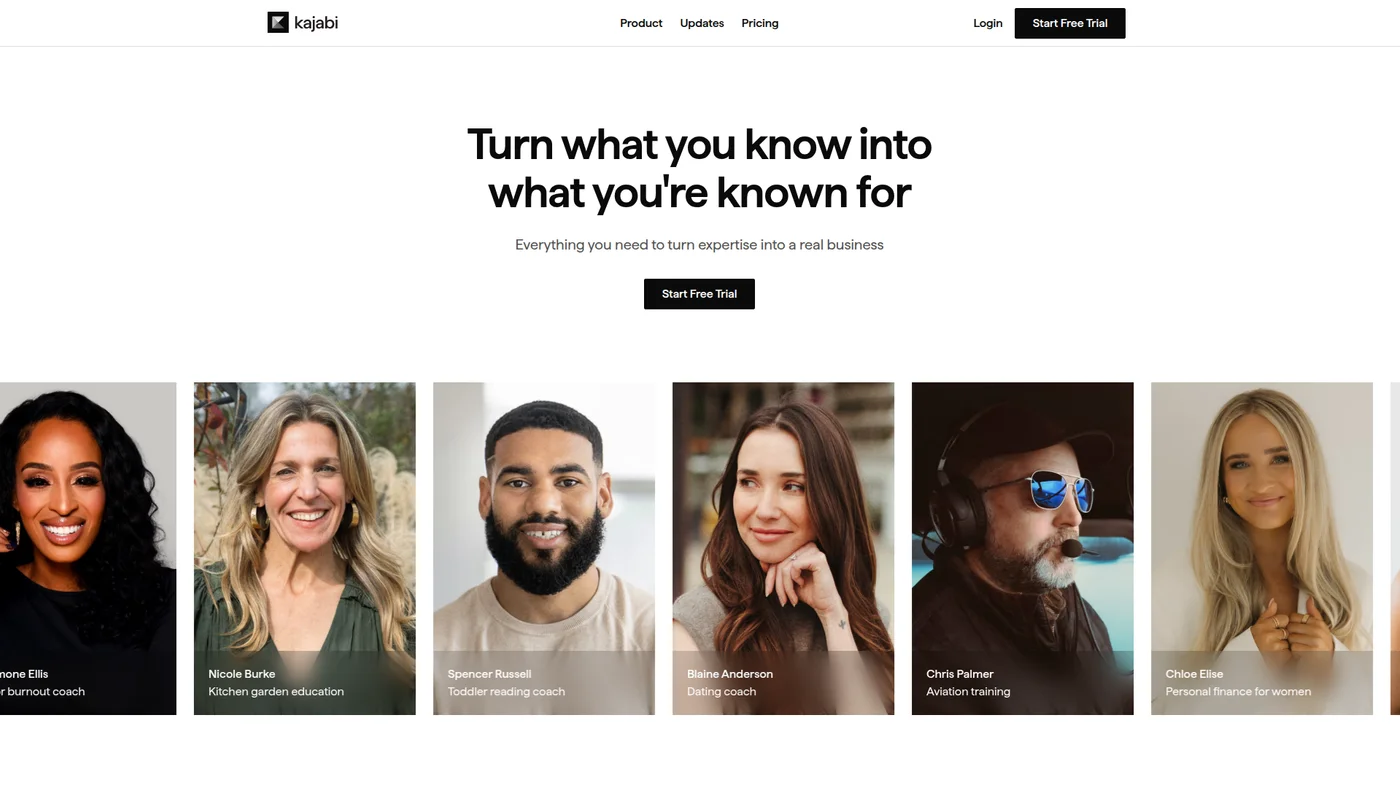Click the Kajabi logo icon
The image size is (1400, 788).
[x=278, y=22]
